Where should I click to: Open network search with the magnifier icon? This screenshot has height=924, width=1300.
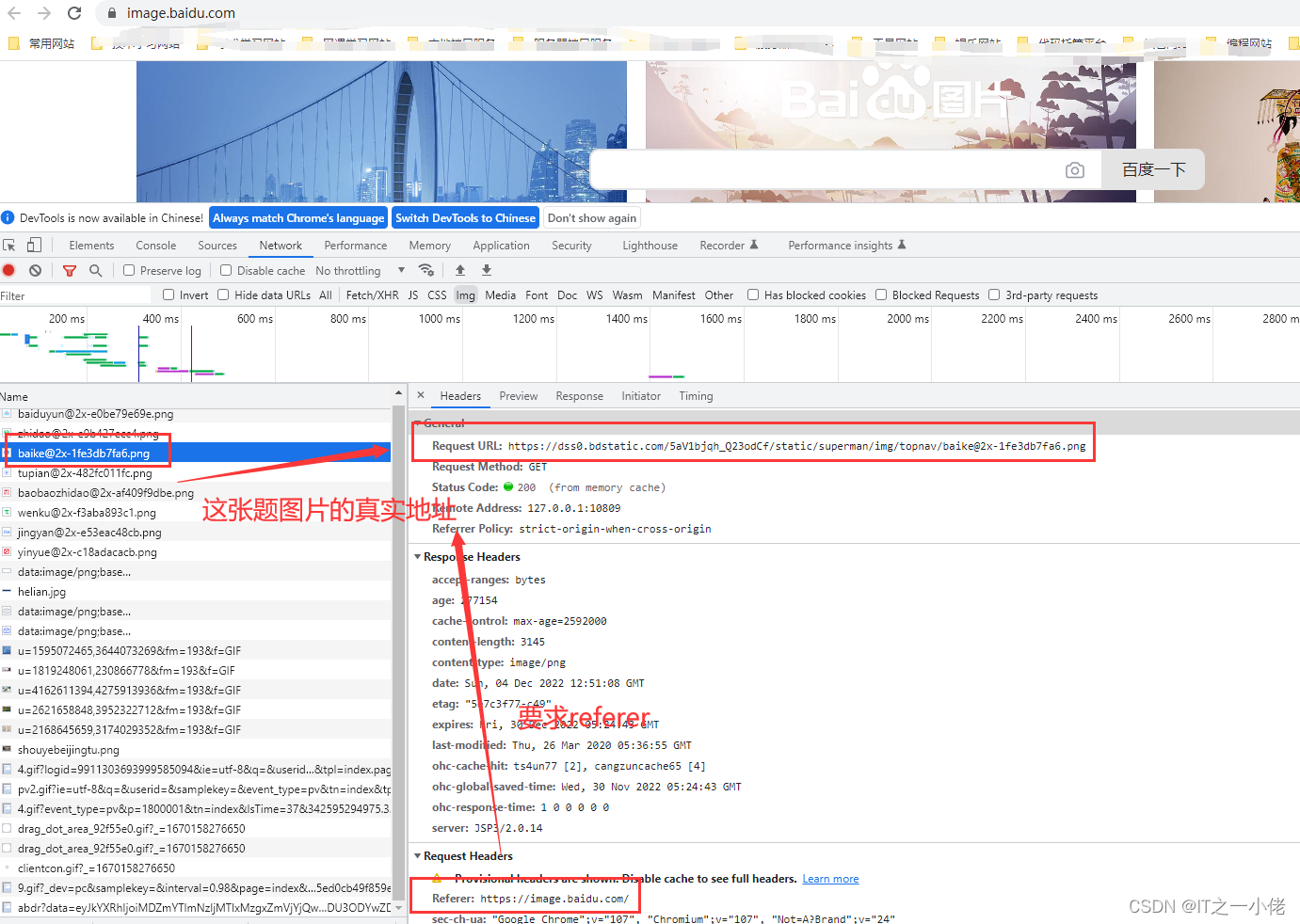95,270
